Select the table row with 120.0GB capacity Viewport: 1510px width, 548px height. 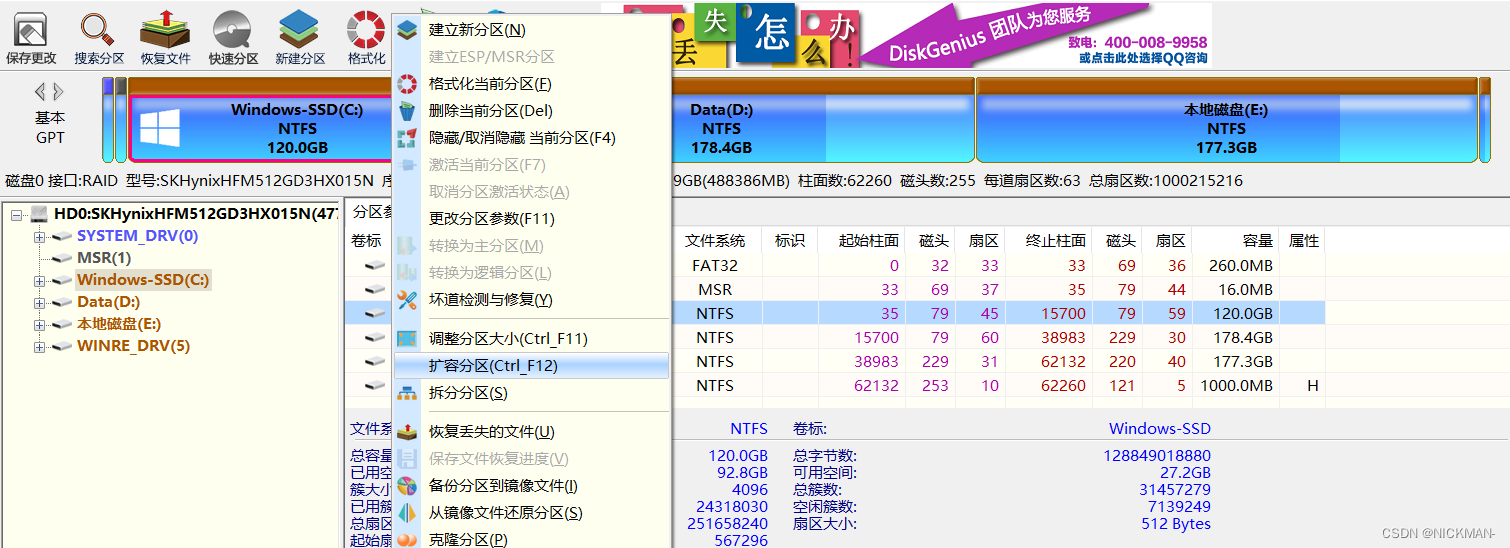point(835,313)
